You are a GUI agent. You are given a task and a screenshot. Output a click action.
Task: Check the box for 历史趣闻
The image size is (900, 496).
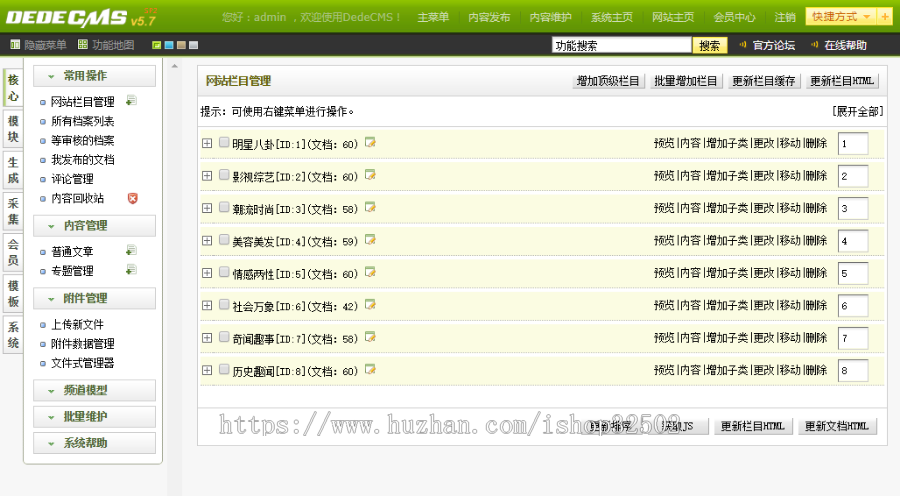[224, 369]
